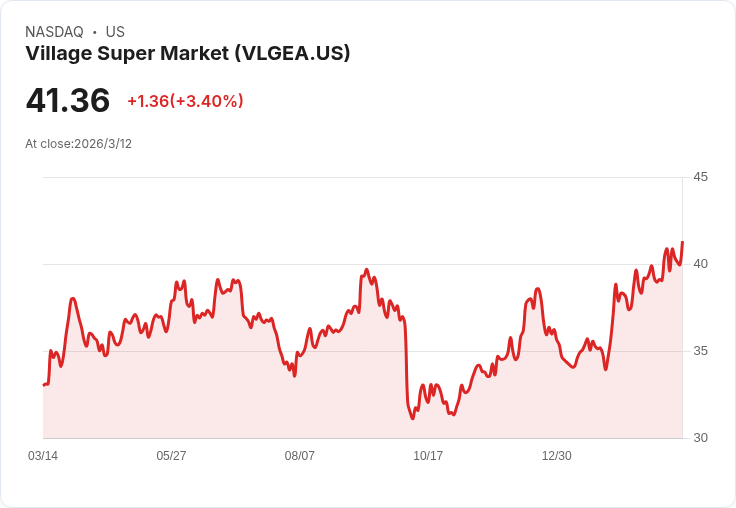Image resolution: width=736 pixels, height=508 pixels.
Task: Click the 12/30 date on x-axis
Action: (x=556, y=456)
